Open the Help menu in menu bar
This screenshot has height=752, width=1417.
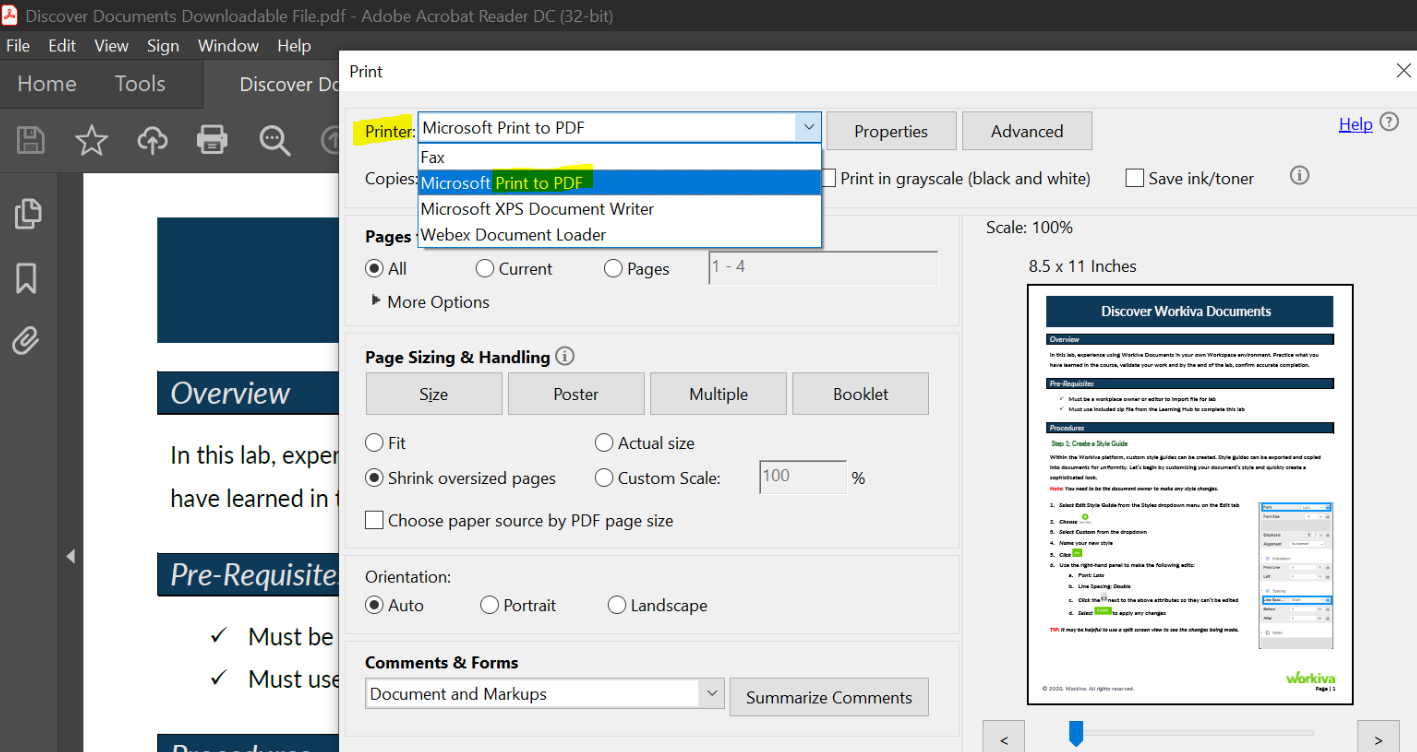tap(294, 46)
